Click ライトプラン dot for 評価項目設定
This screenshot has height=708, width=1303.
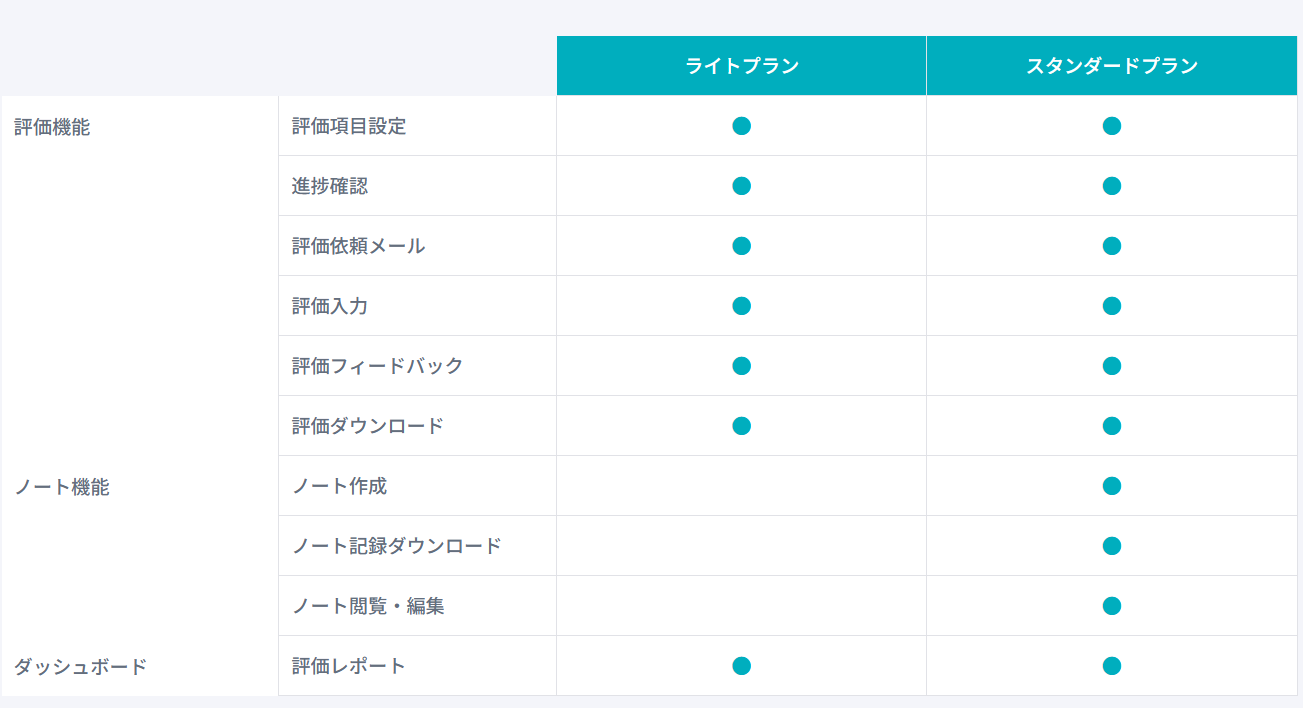(741, 126)
